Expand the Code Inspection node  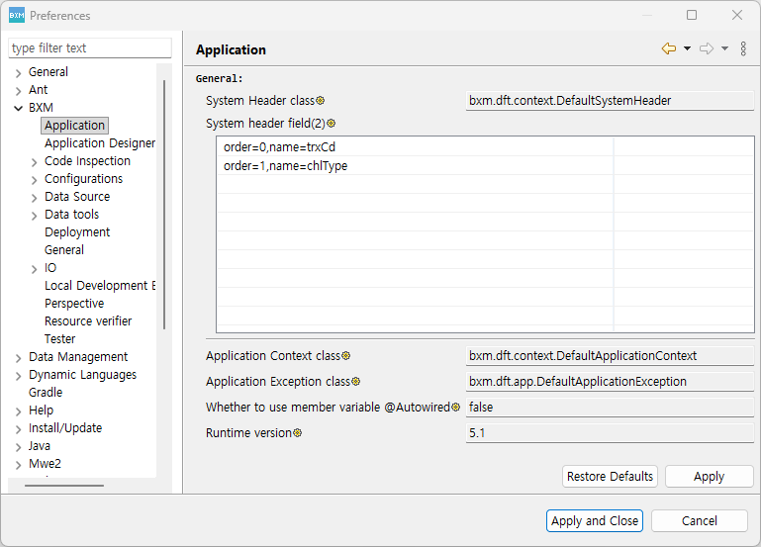click(x=34, y=162)
